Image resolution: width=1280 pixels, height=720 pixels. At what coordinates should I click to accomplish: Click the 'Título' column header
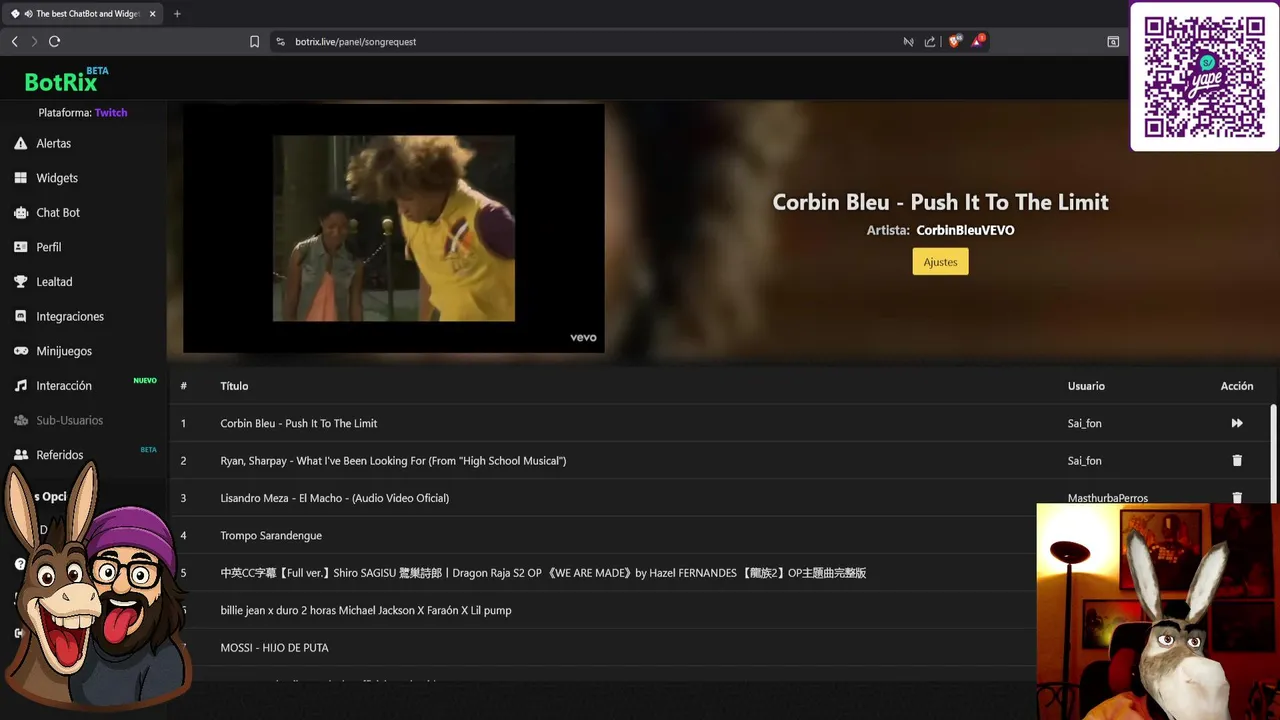click(x=234, y=386)
